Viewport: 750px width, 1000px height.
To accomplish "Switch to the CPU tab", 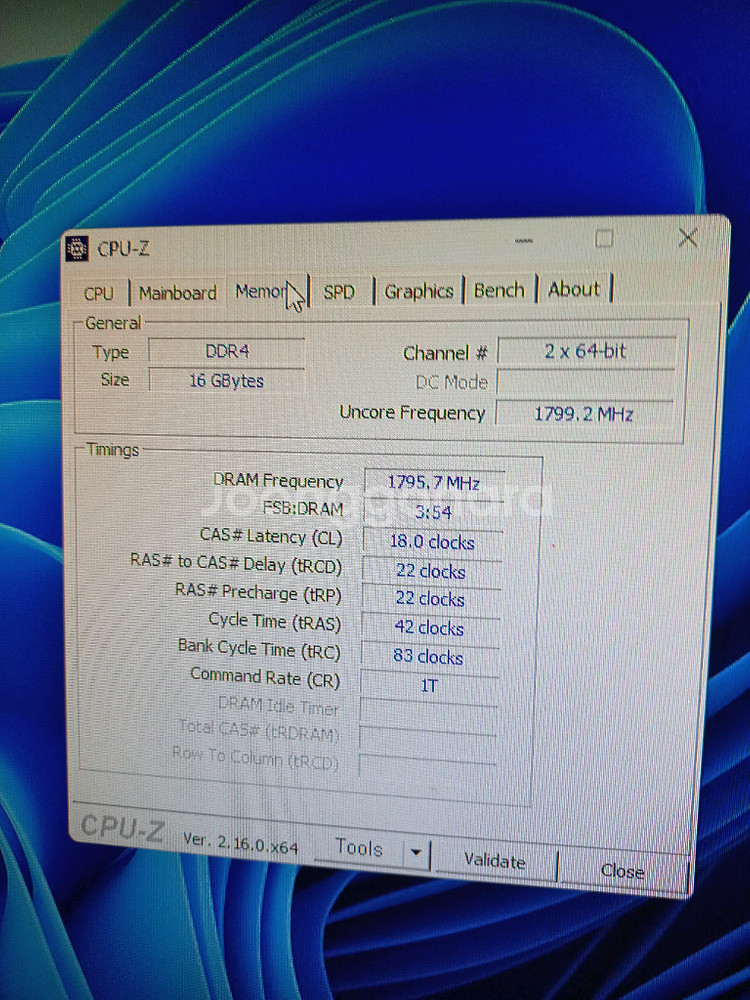I will [x=99, y=293].
